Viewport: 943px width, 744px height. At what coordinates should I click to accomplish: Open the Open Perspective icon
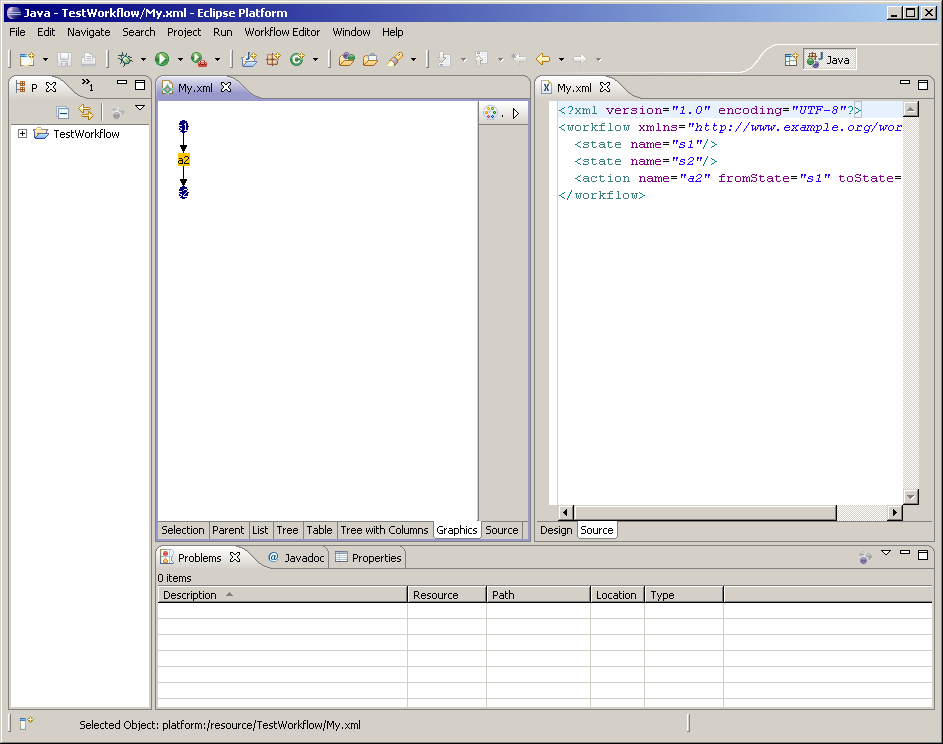point(791,60)
